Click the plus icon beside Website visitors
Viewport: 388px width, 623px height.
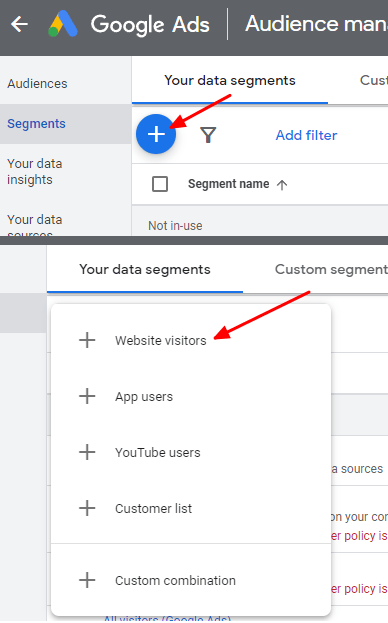click(87, 341)
